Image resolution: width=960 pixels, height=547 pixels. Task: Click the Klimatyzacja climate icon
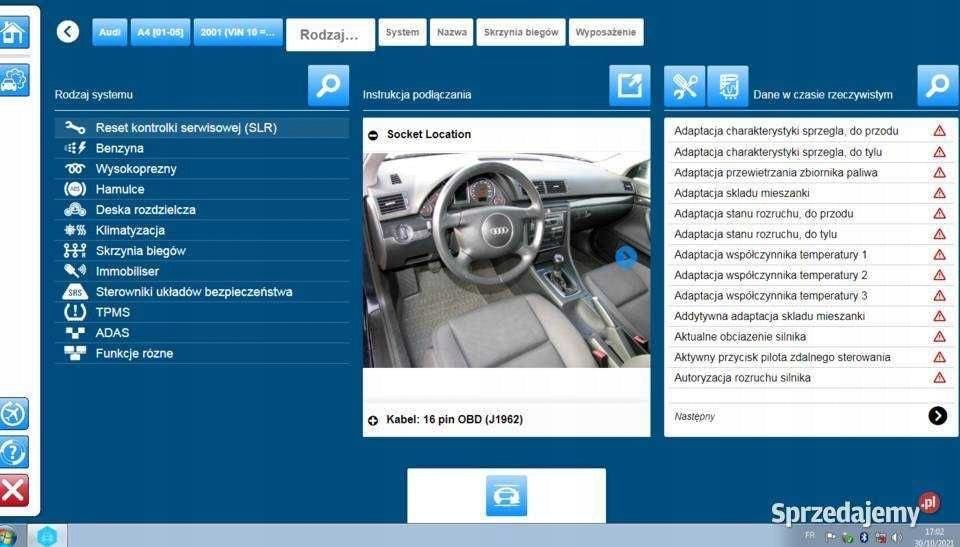tap(75, 230)
